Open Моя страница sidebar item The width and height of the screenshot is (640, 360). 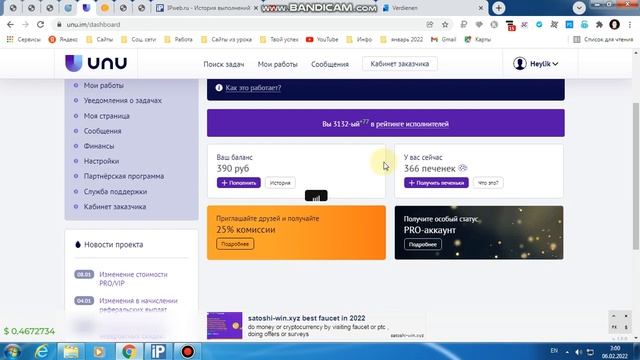(107, 116)
